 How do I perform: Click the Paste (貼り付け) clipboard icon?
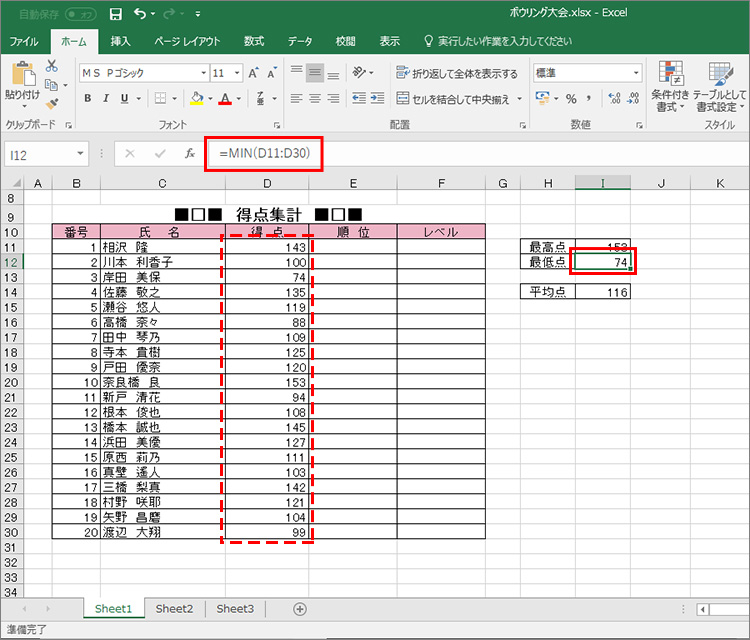click(22, 80)
